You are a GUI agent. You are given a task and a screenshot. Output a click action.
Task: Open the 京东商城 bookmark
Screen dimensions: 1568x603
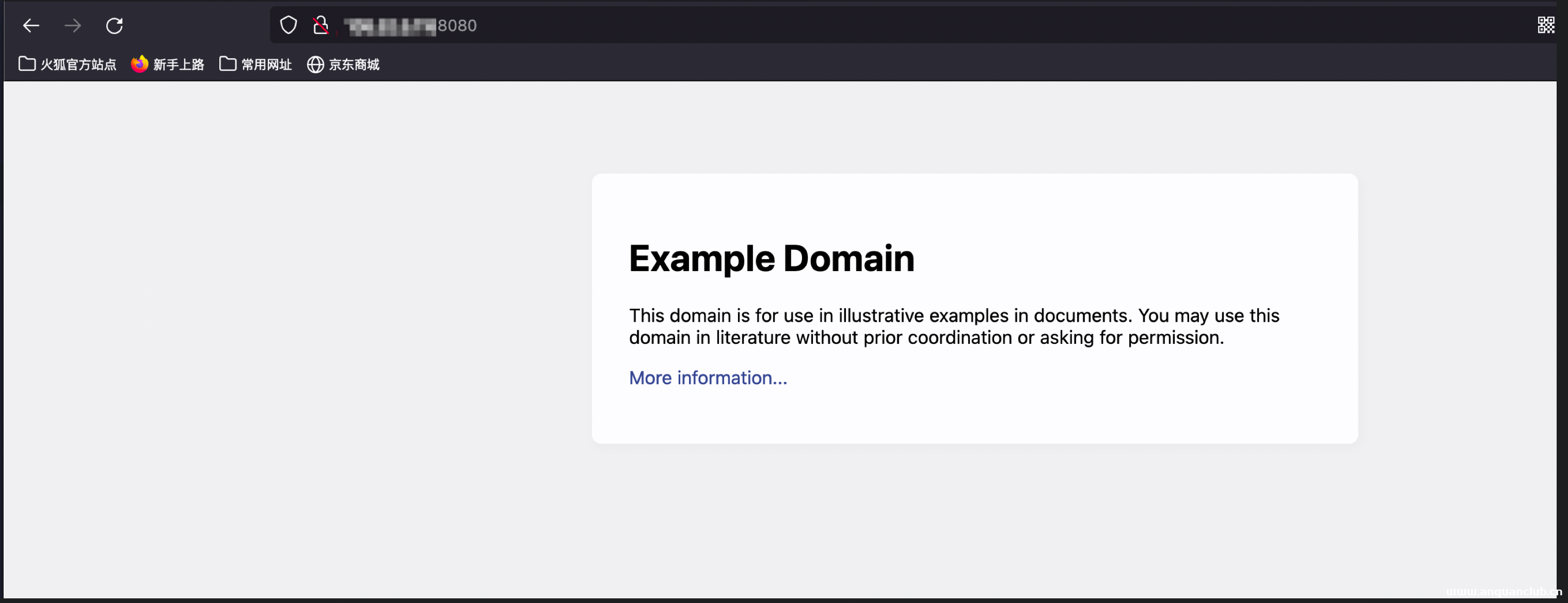(x=354, y=65)
